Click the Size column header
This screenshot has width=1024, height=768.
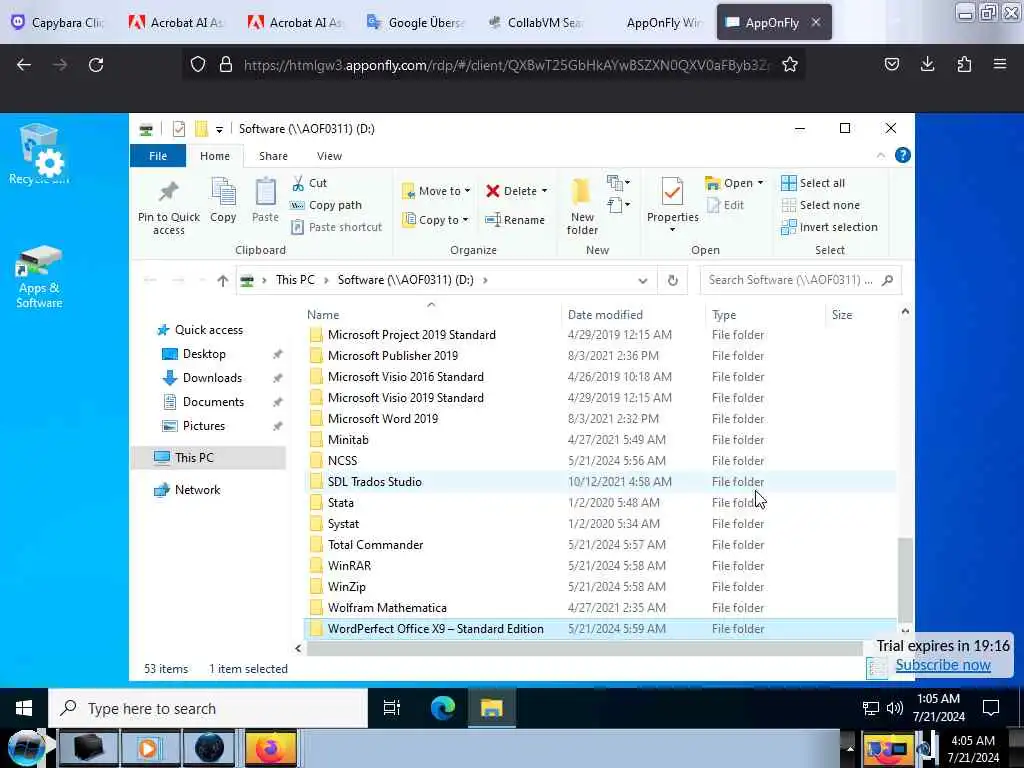pyautogui.click(x=842, y=315)
